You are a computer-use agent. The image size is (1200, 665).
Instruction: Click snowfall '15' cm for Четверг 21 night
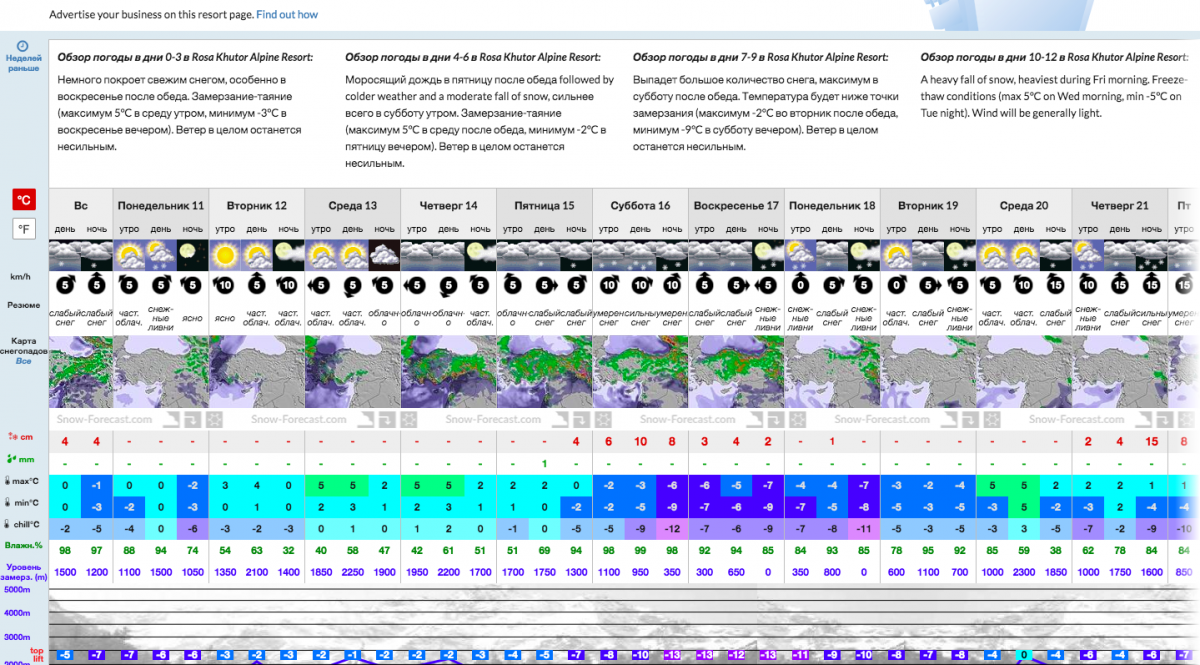coord(1152,442)
